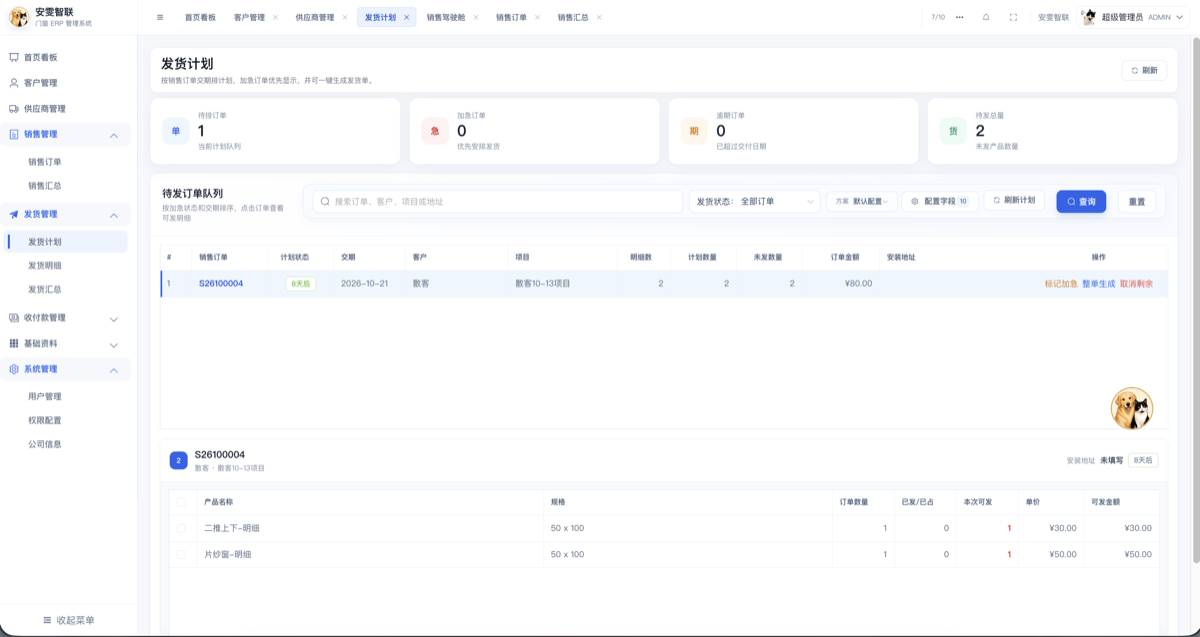
Task: Click the 重置 button
Action: point(1137,201)
